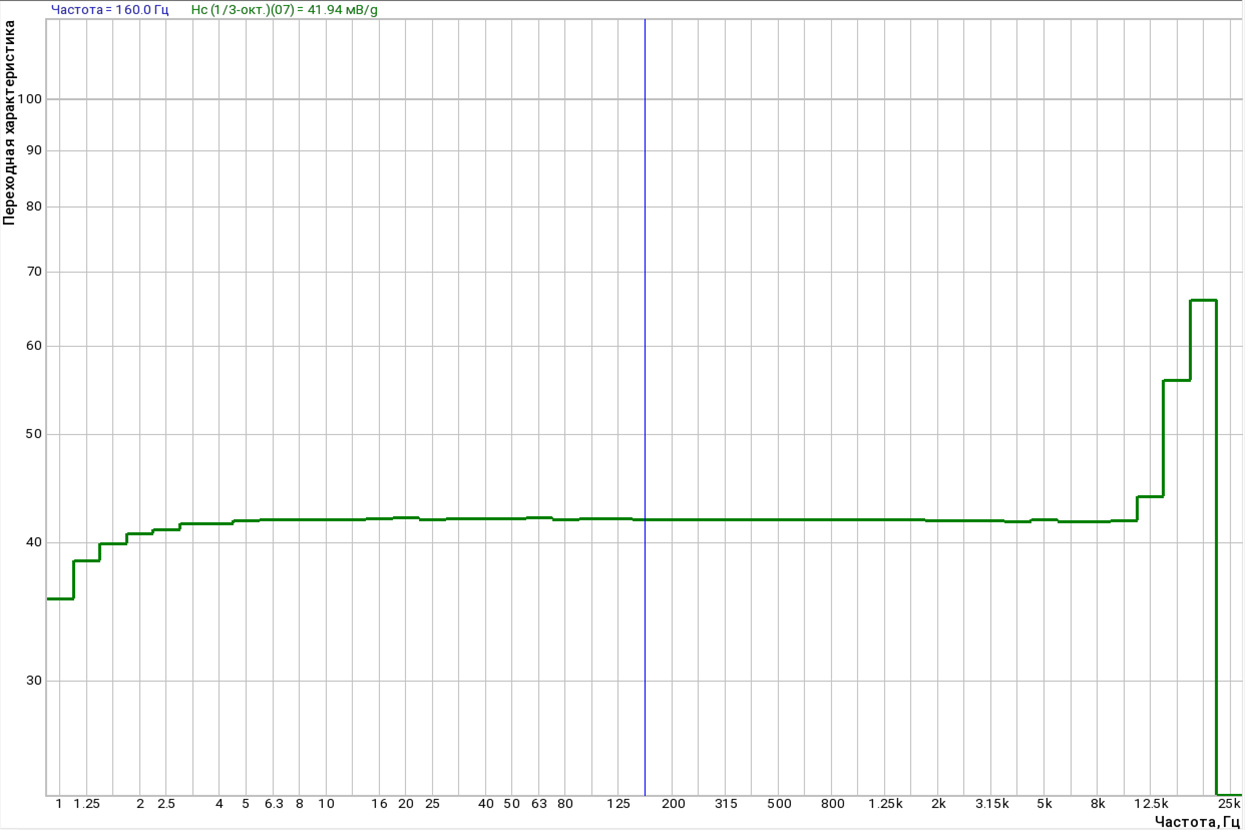Click the blue vertical cursor line
This screenshot has width=1245, height=830.
[645, 407]
